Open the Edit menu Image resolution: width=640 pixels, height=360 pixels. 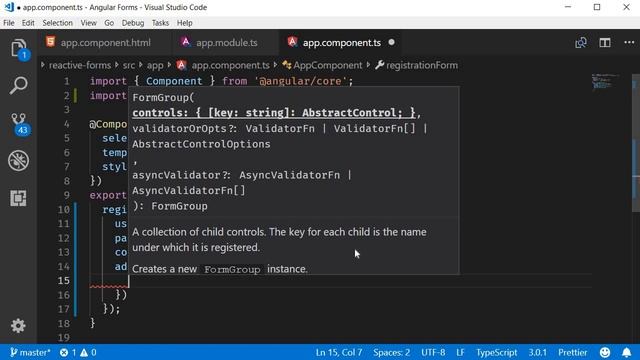click(x=28, y=23)
